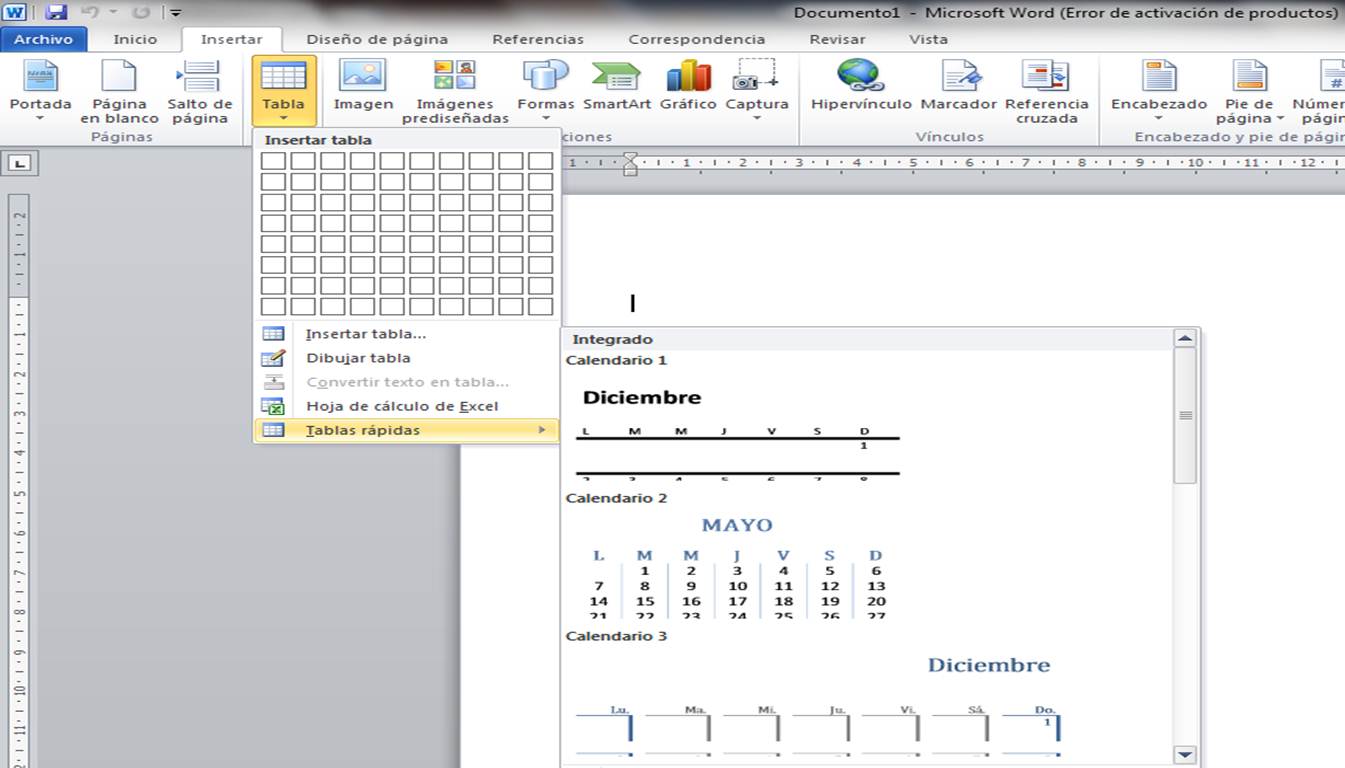Select the top-left cell of the table grid
The height and width of the screenshot is (768, 1345).
[273, 161]
